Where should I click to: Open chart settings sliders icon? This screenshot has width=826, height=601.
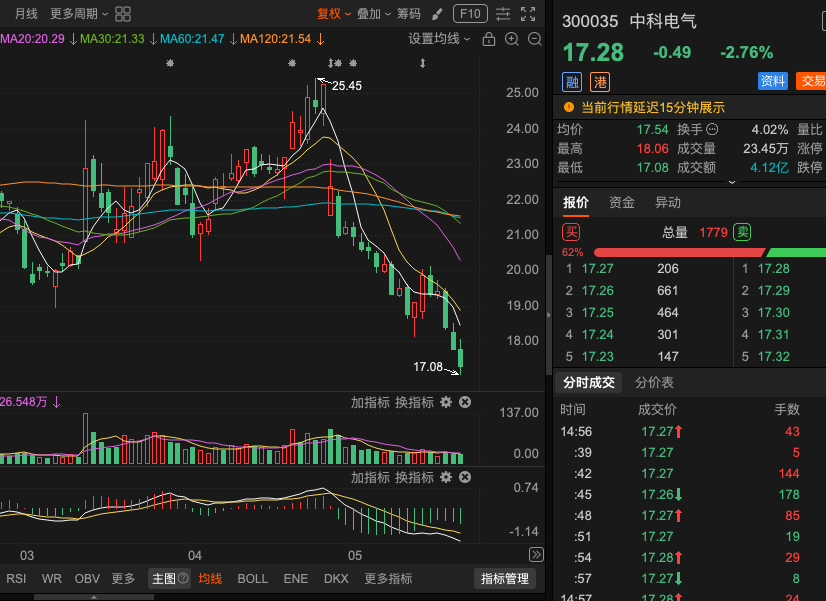(x=503, y=14)
